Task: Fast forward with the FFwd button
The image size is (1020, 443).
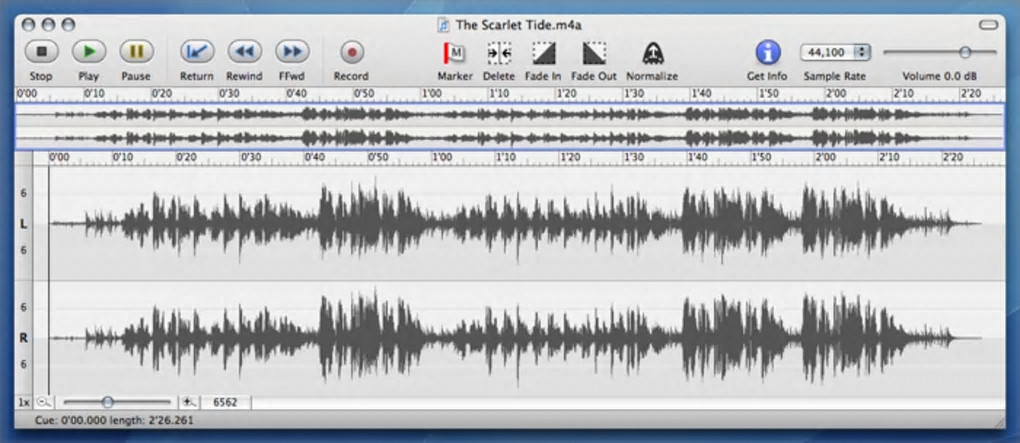Action: [x=291, y=52]
